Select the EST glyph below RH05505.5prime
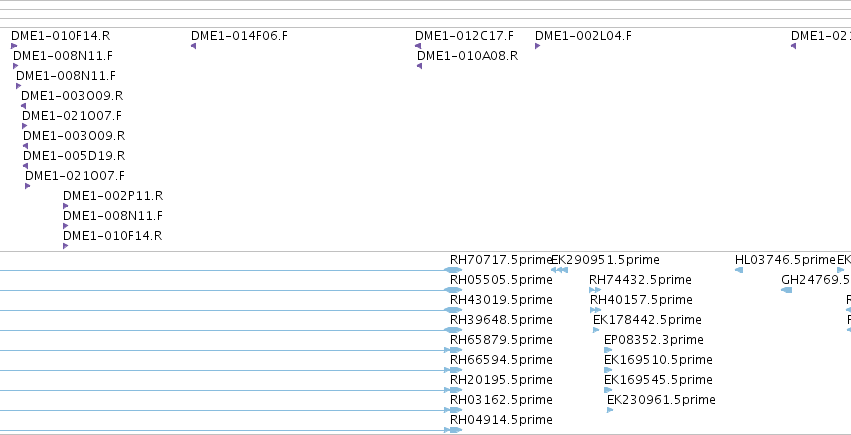 coord(453,290)
